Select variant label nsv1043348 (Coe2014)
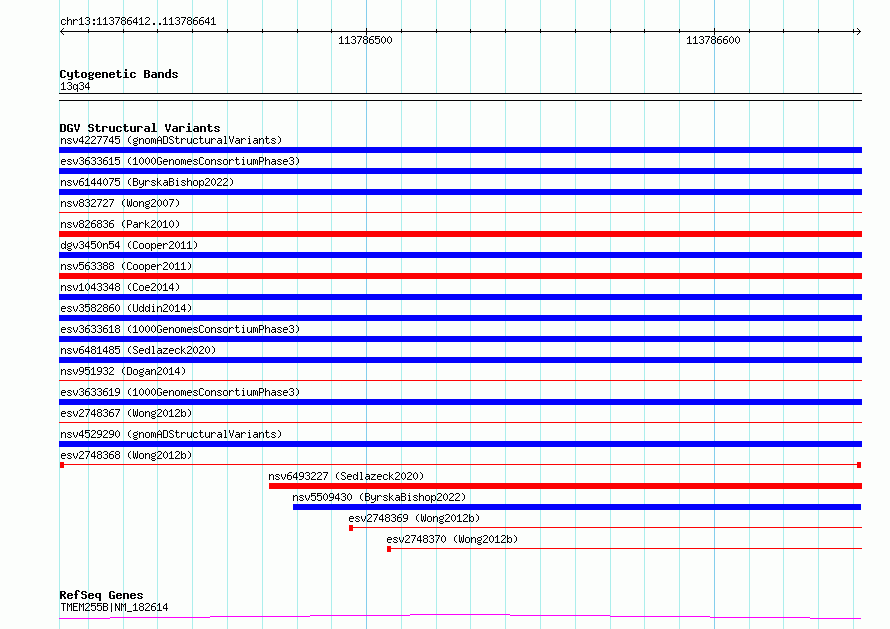The height and width of the screenshot is (629, 890). 120,287
